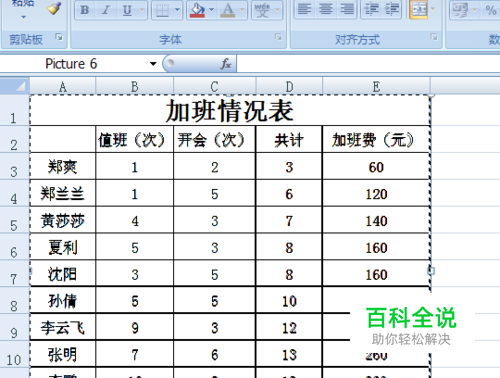Viewport: 500px width, 378px height.
Task: Select column C header
Action: [214, 87]
